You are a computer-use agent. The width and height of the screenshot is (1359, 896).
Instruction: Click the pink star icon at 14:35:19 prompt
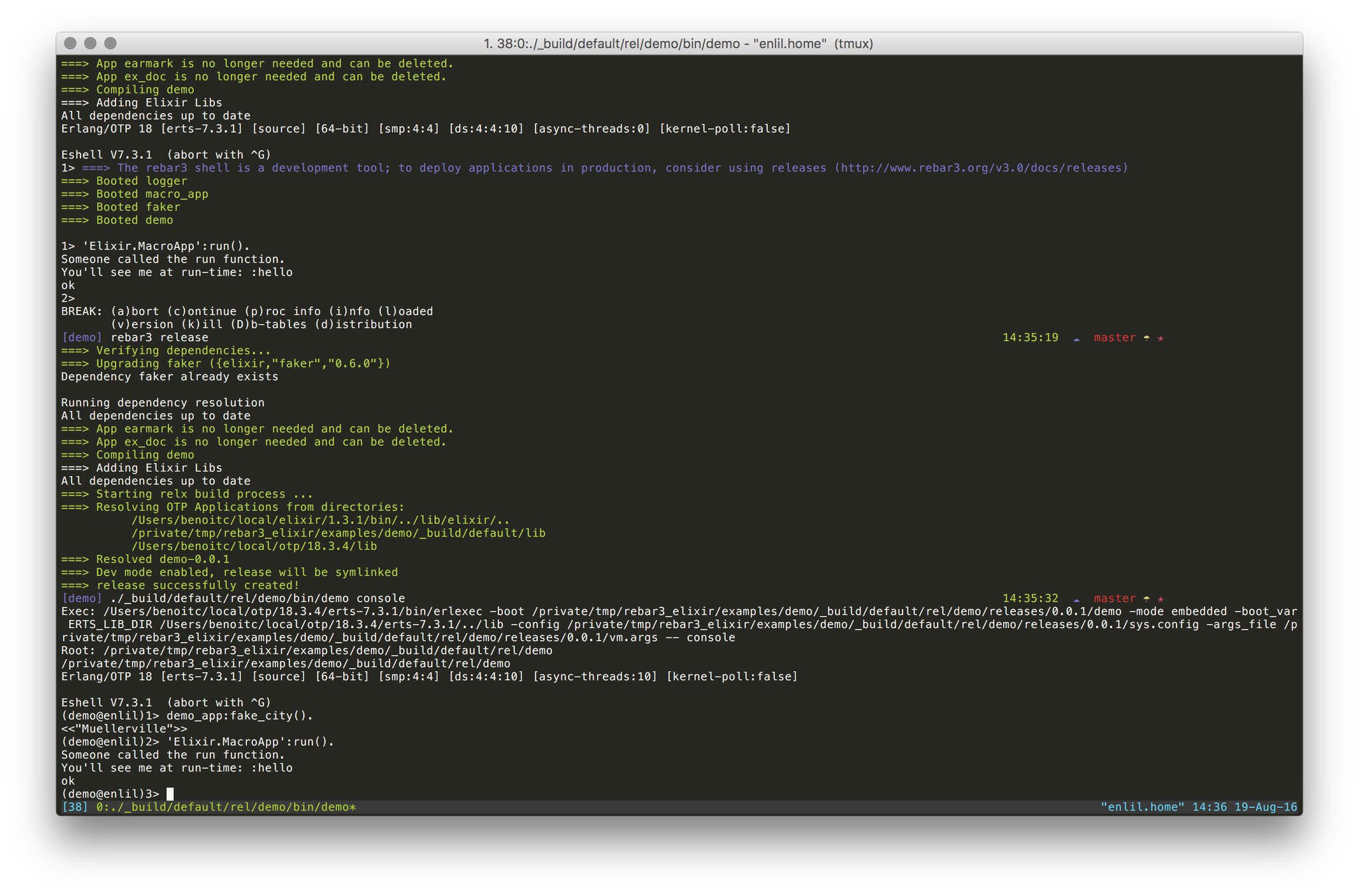point(1161,338)
